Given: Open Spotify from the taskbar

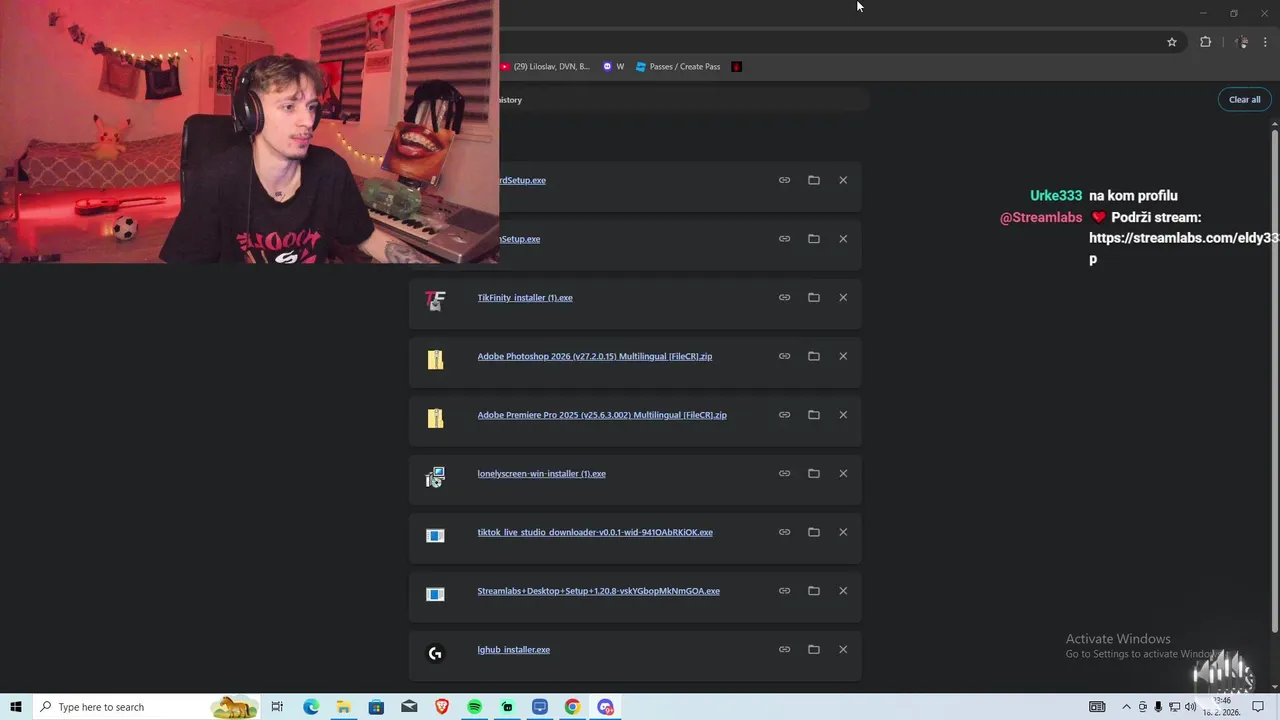Looking at the screenshot, I should coord(474,707).
